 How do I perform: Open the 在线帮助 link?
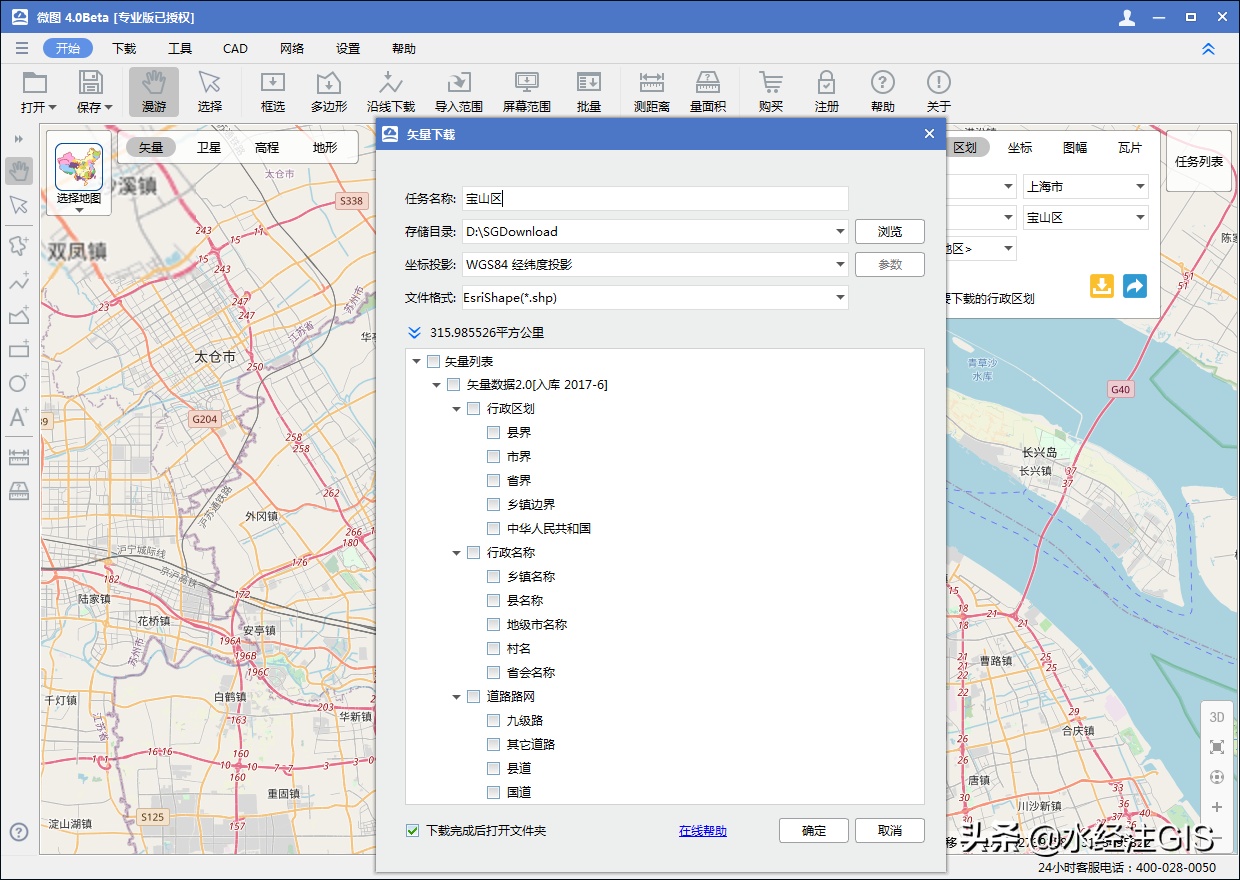pyautogui.click(x=703, y=831)
